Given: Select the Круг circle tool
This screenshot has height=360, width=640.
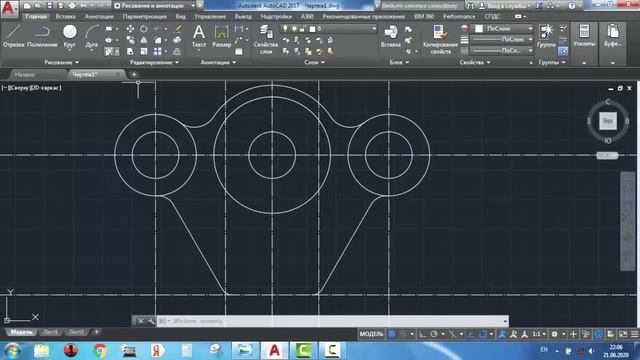Looking at the screenshot, I should click(x=70, y=36).
